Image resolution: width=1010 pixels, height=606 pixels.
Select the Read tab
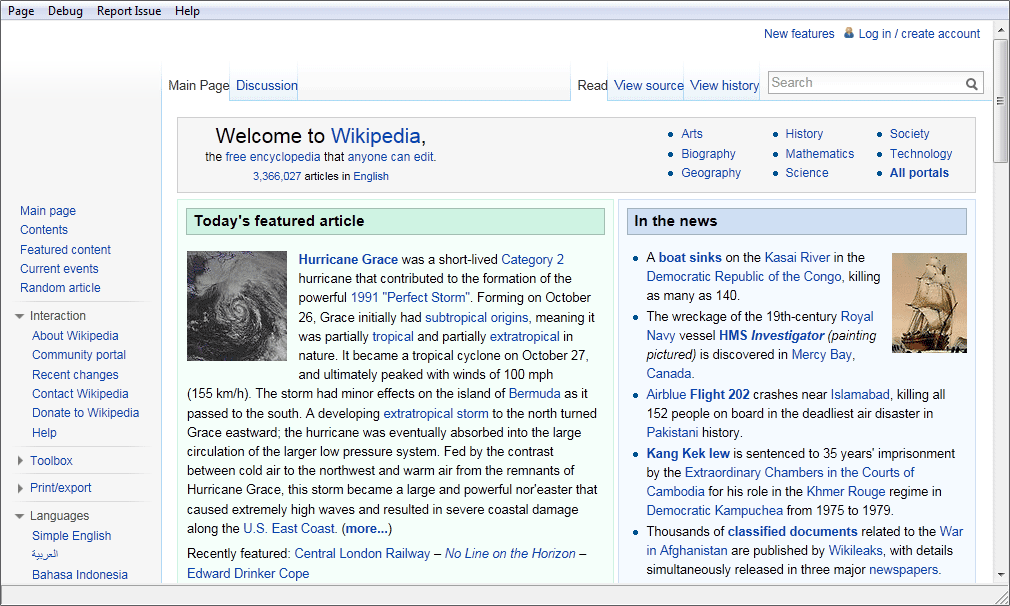coord(593,85)
